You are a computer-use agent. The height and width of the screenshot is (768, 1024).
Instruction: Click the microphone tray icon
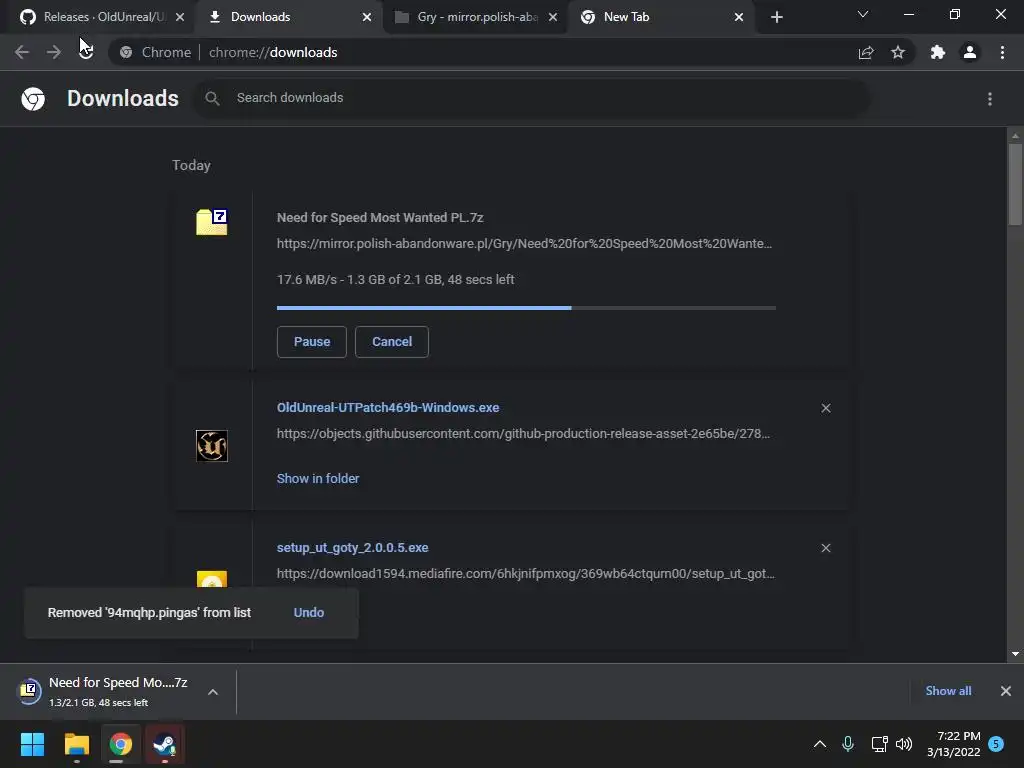pos(848,744)
